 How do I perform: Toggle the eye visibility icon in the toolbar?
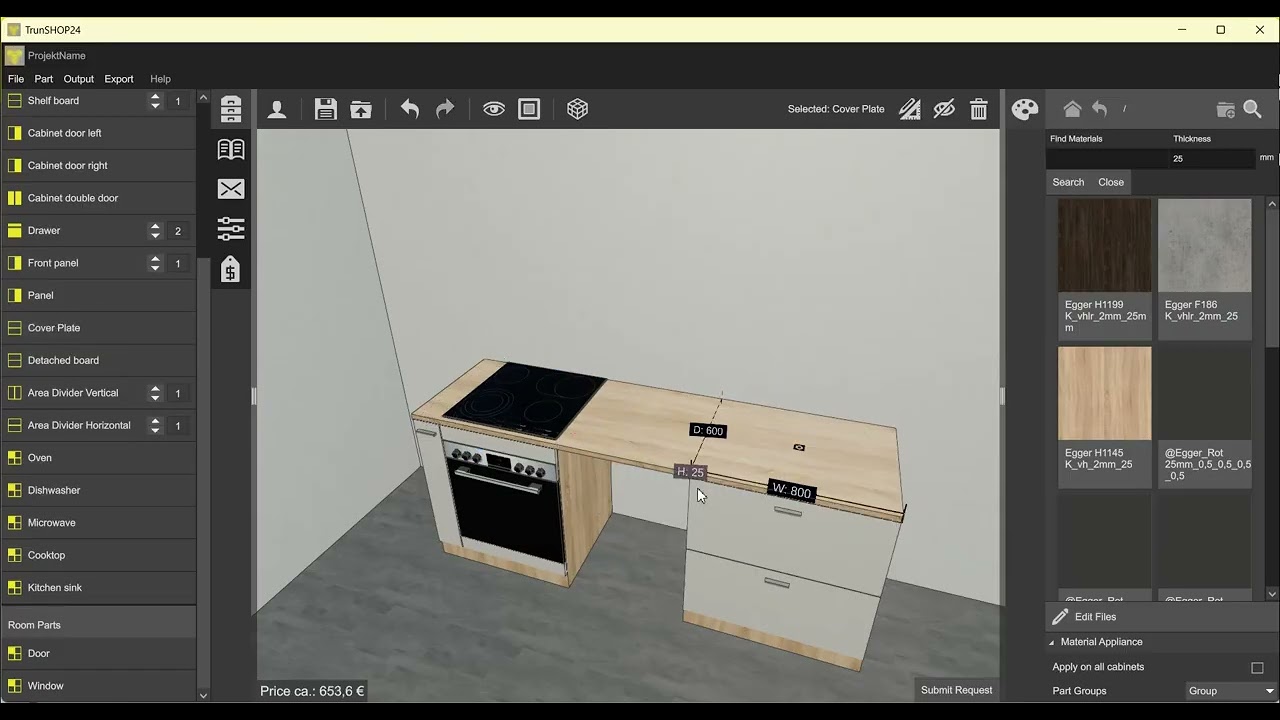(x=494, y=109)
